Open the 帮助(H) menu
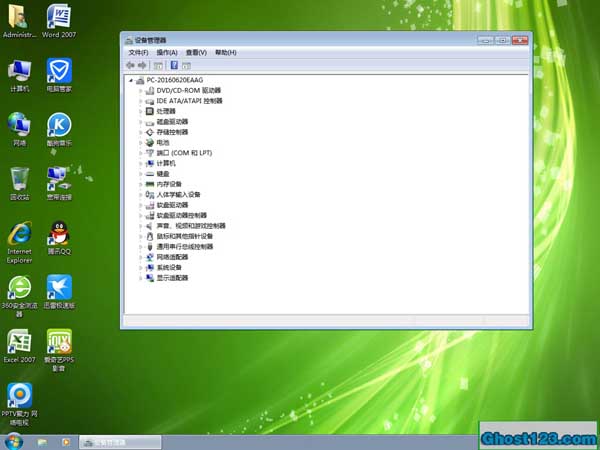The height and width of the screenshot is (450, 600). (226, 52)
